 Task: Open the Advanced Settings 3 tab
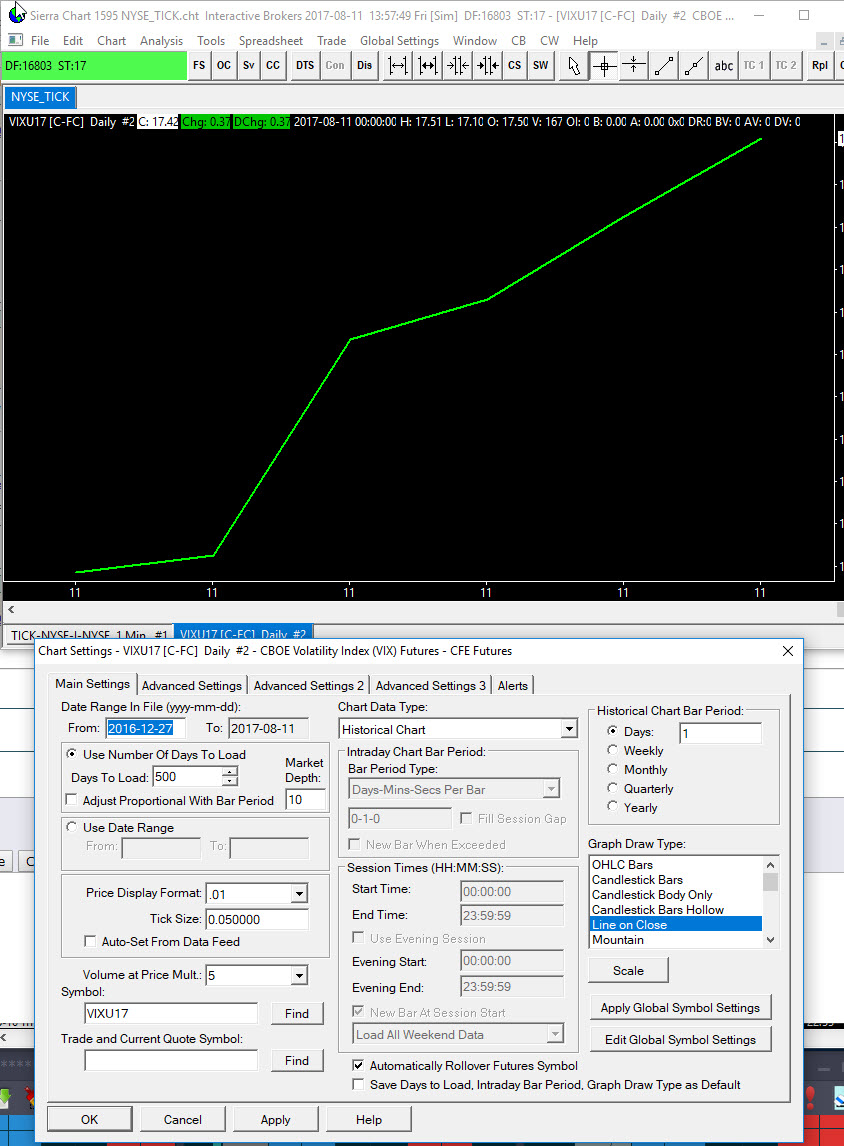430,686
